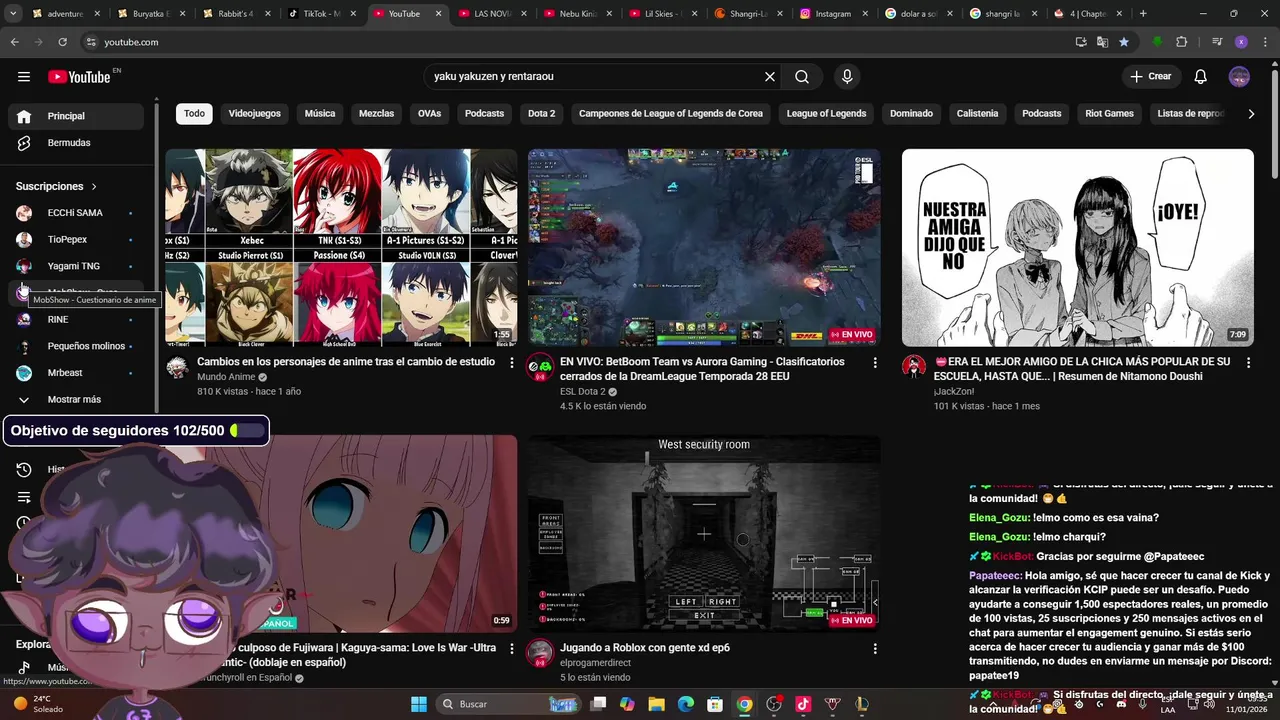Select the Mezclas filter chip
The width and height of the screenshot is (1280, 720).
coord(377,114)
